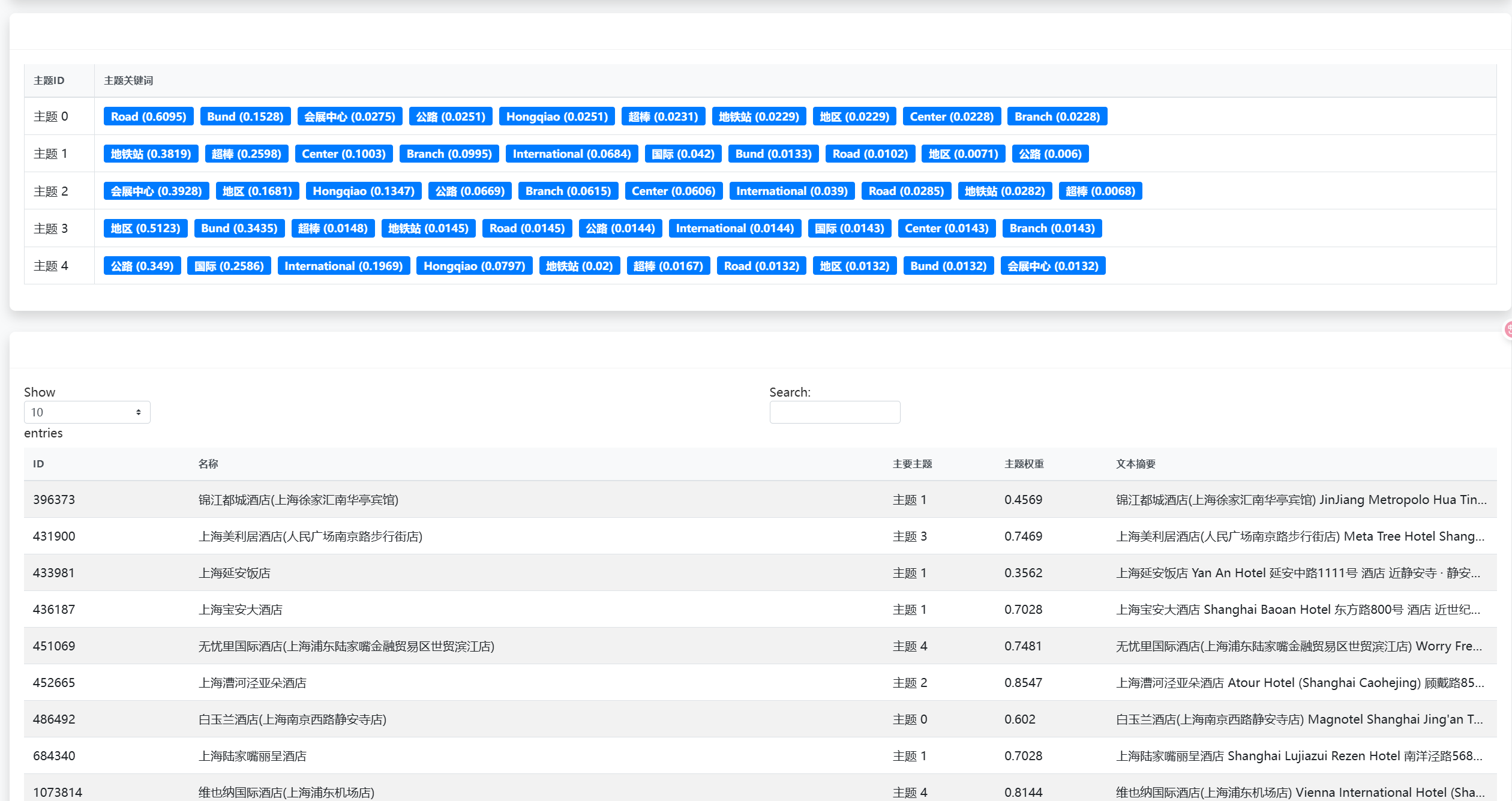Select row with ID 396373
1512x801 pixels.
tap(54, 499)
